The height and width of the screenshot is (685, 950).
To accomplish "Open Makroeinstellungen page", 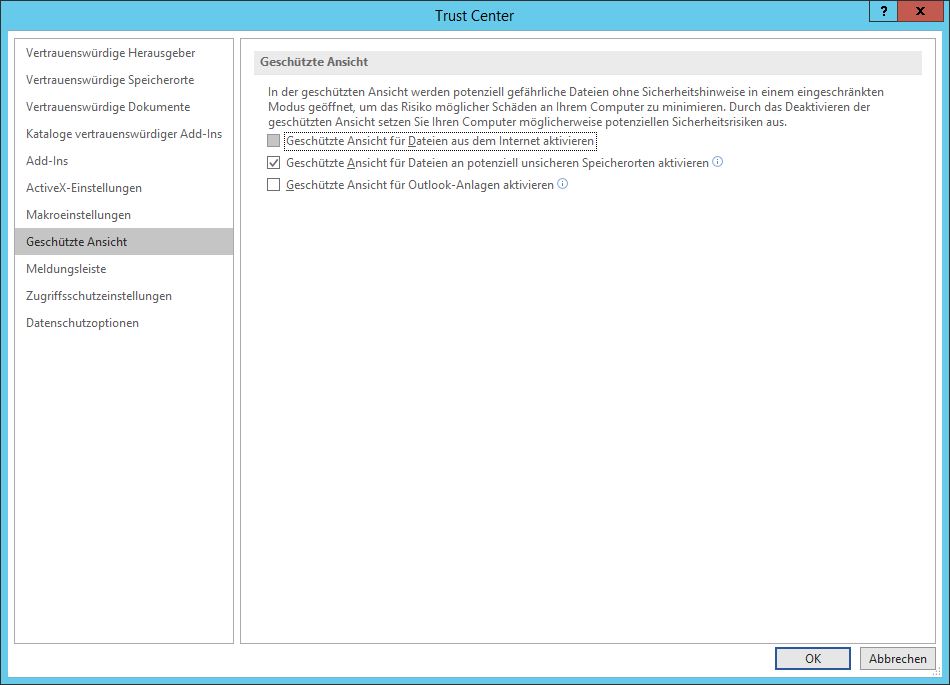I will [78, 215].
